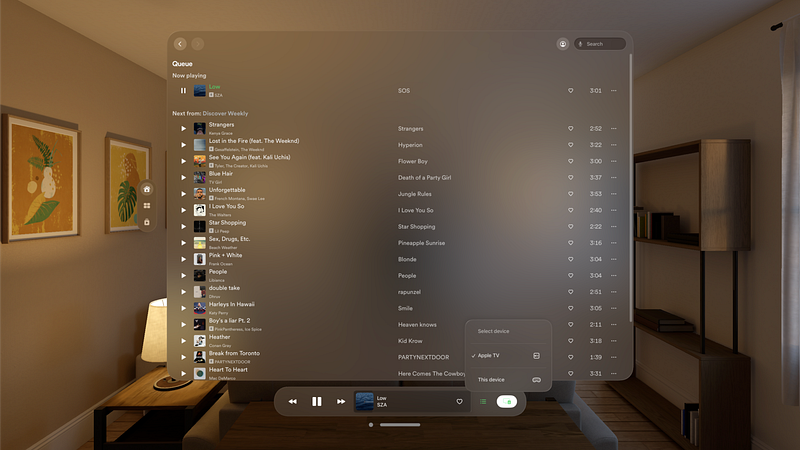800x450 pixels.
Task: Pause the now playing track Low
Action: (183, 90)
